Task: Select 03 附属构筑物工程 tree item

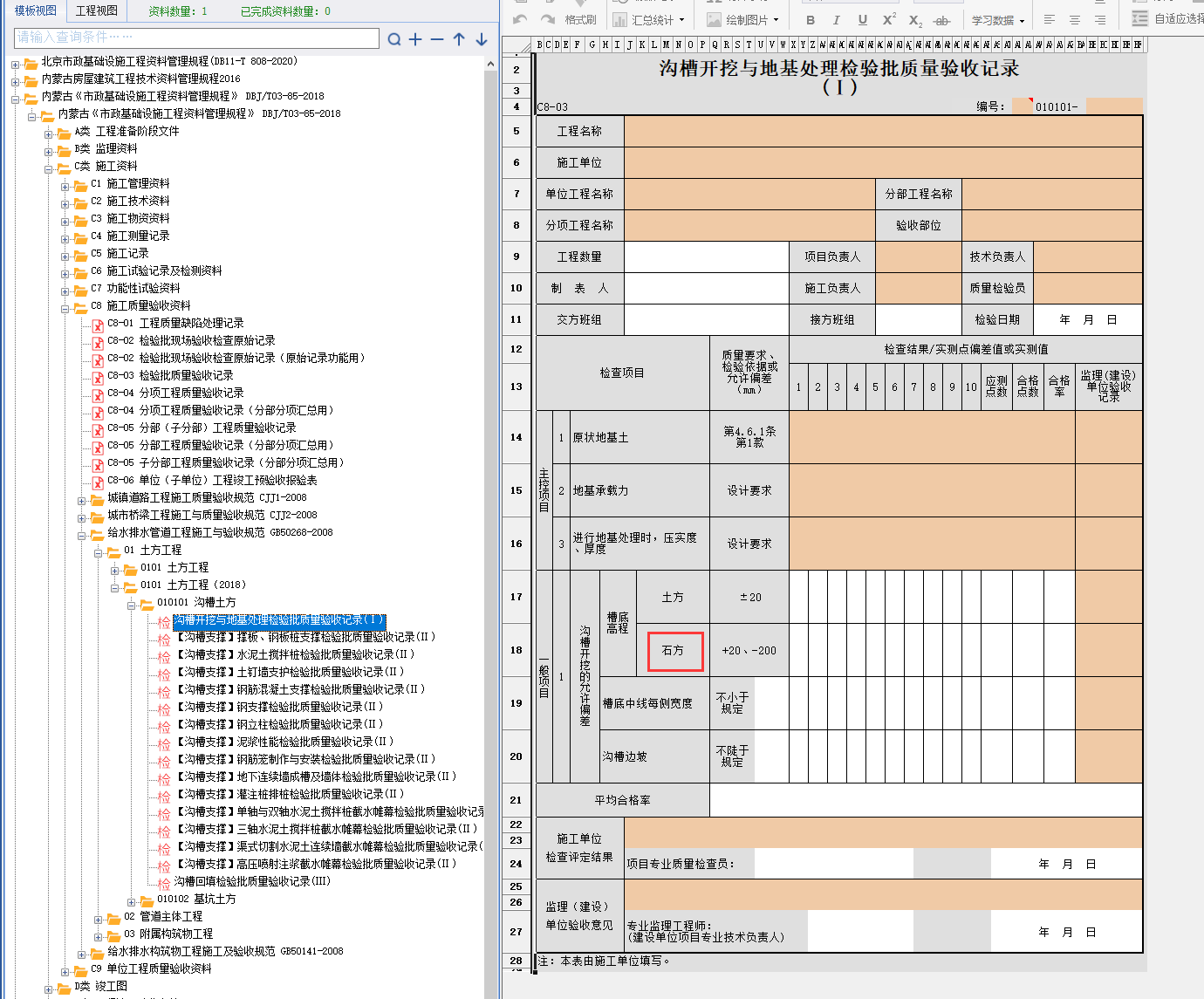Action: (x=168, y=934)
